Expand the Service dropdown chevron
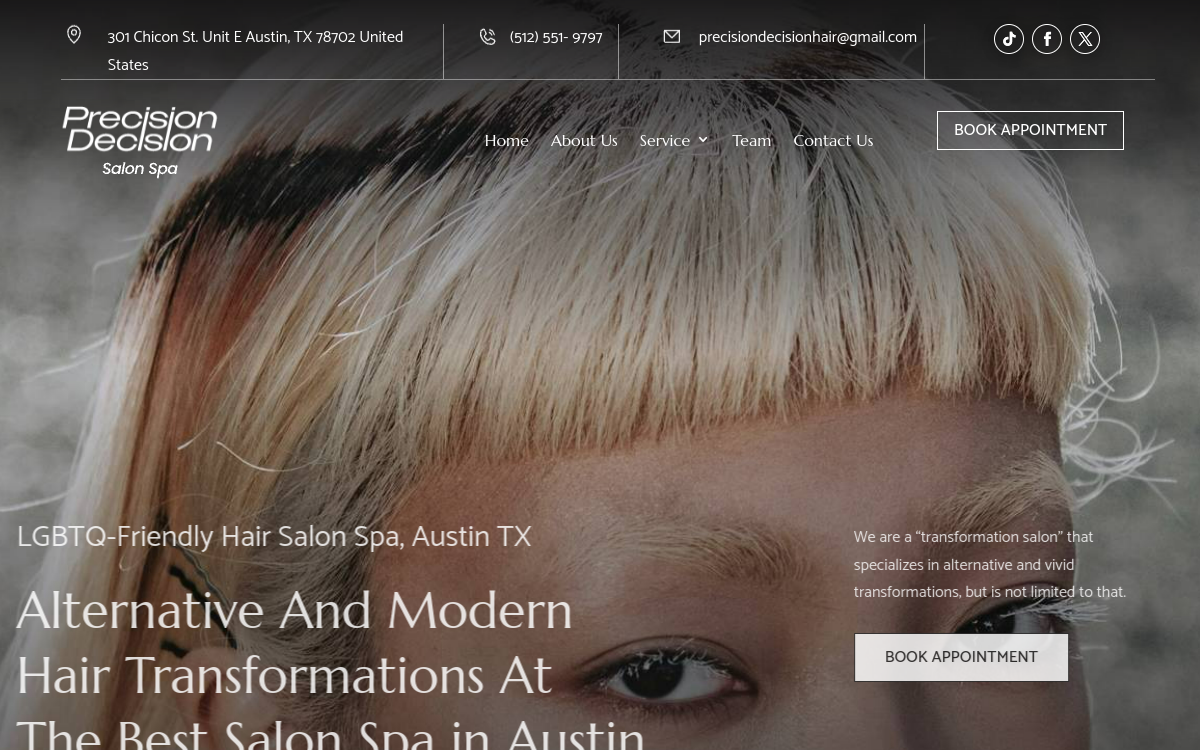Screen dimensions: 1200x750 click(x=703, y=140)
